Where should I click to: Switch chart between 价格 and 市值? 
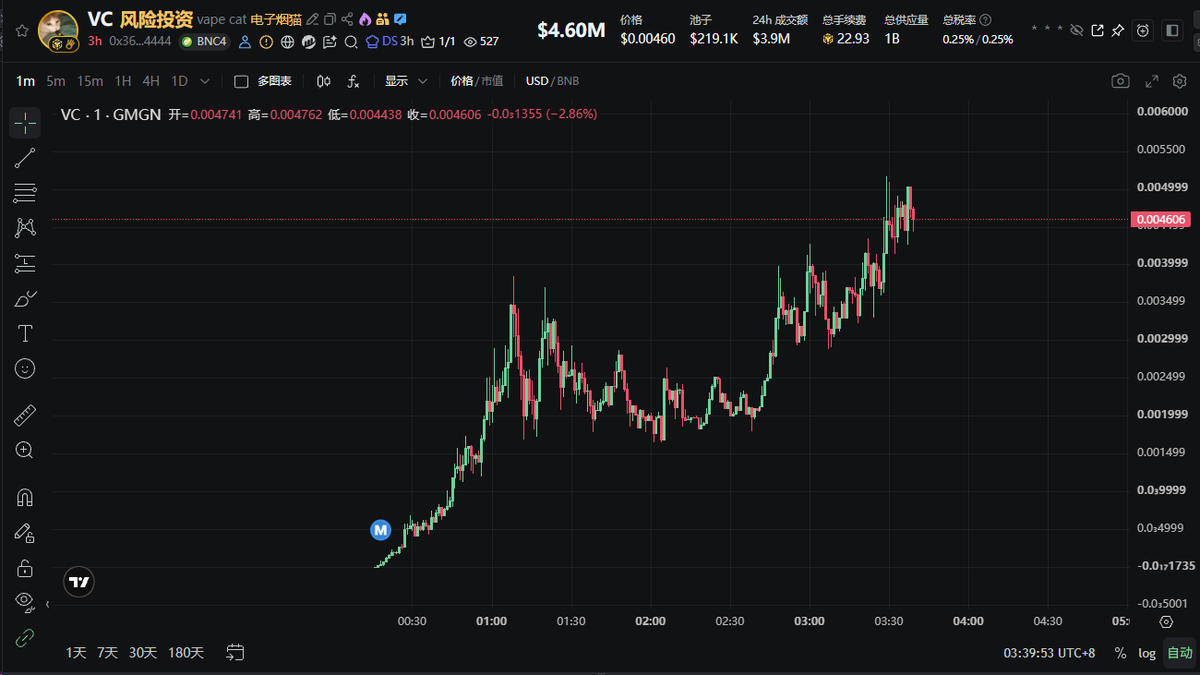click(477, 81)
